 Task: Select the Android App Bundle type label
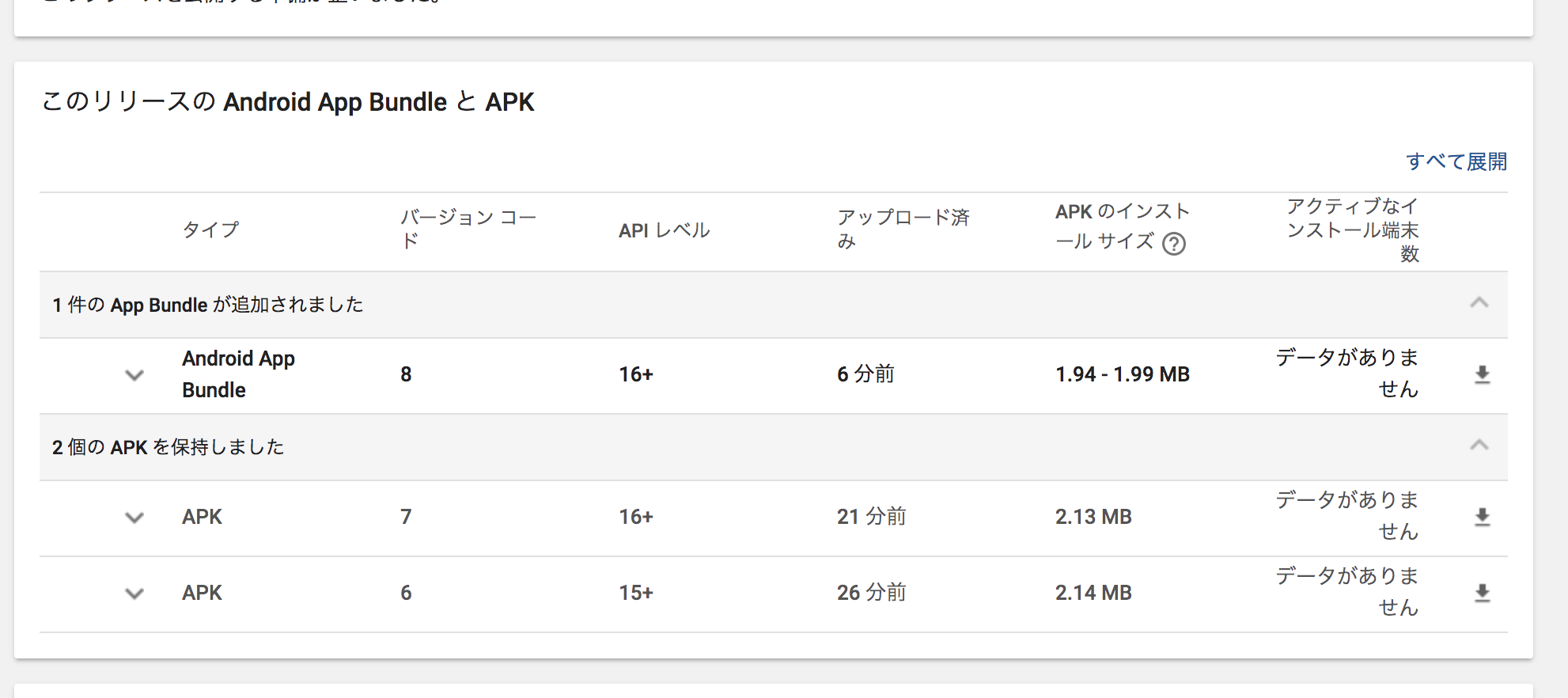(x=238, y=374)
